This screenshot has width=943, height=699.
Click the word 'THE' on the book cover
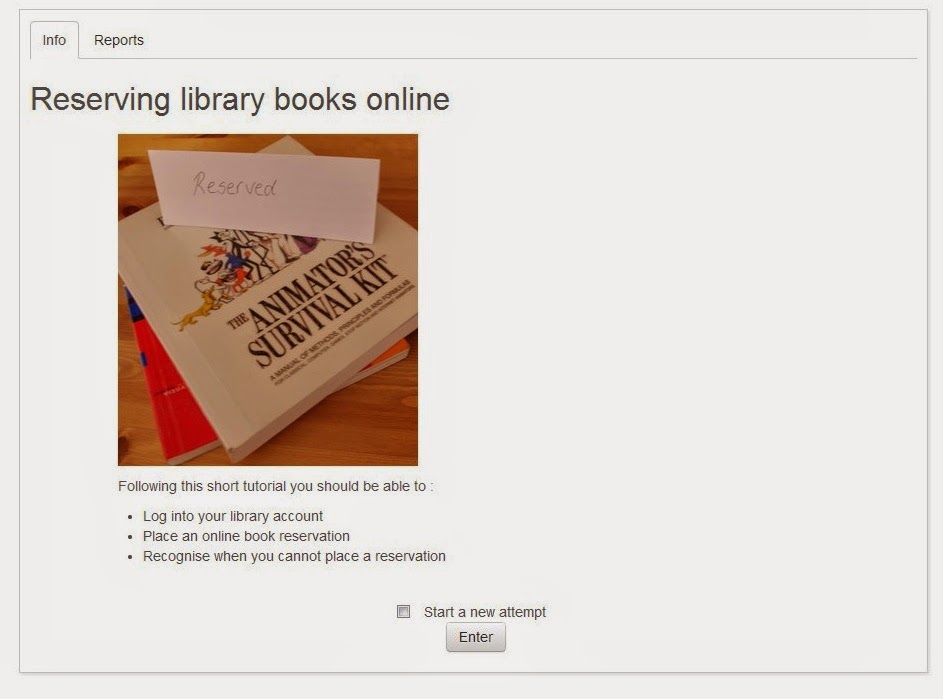pyautogui.click(x=238, y=321)
